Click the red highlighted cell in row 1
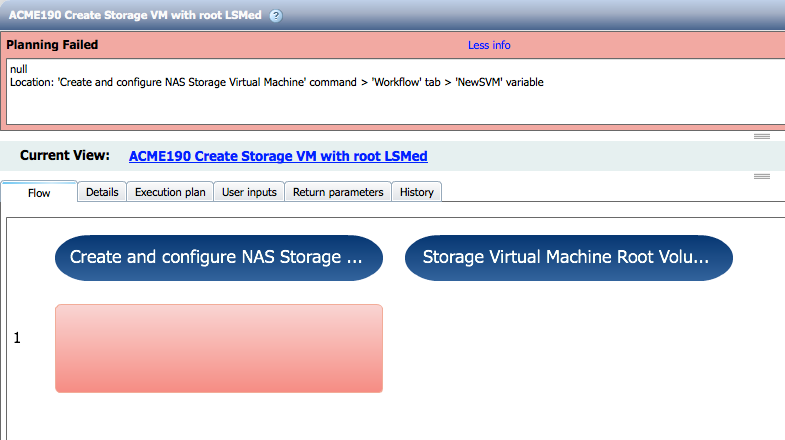The image size is (785, 440). click(219, 348)
